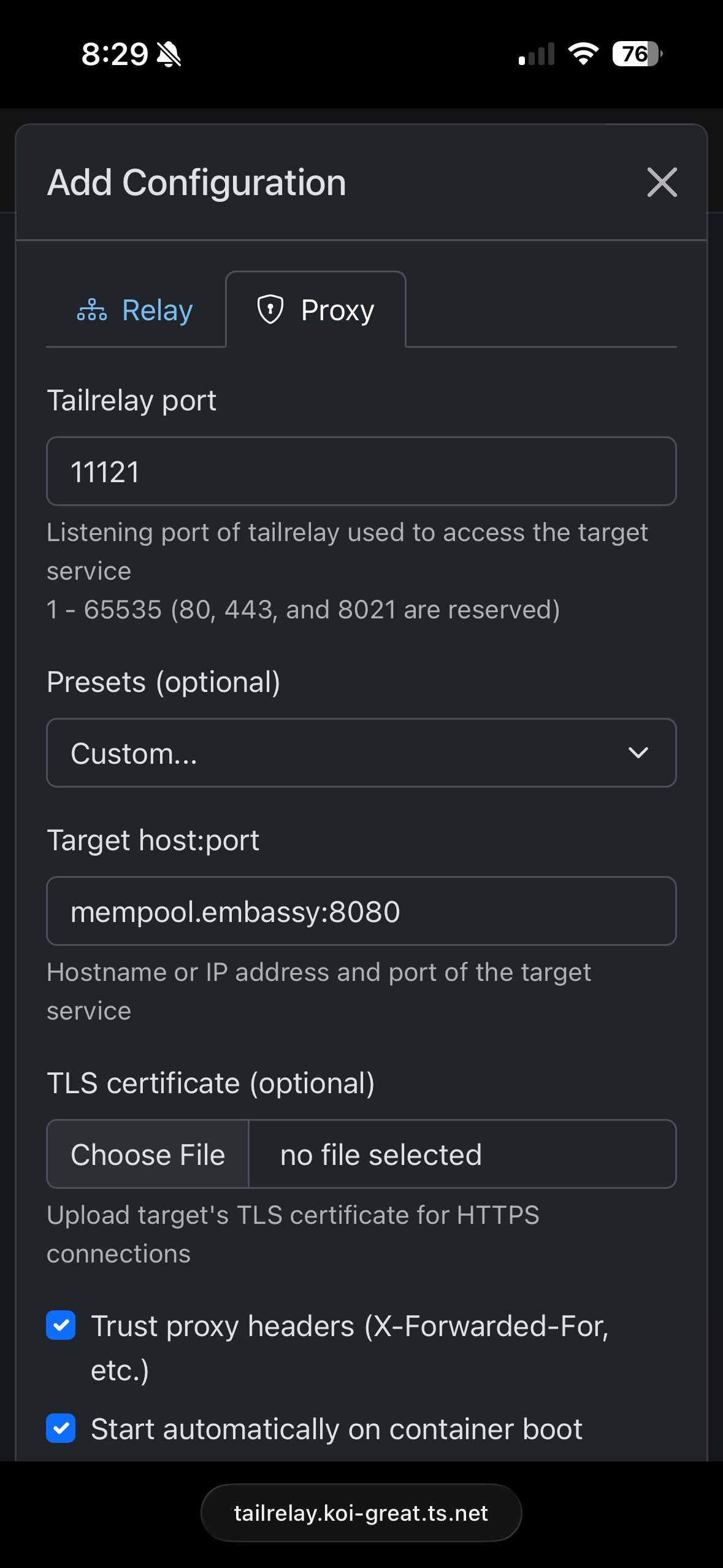Switch to the Relay tab
723x1568 pixels.
[x=136, y=310]
